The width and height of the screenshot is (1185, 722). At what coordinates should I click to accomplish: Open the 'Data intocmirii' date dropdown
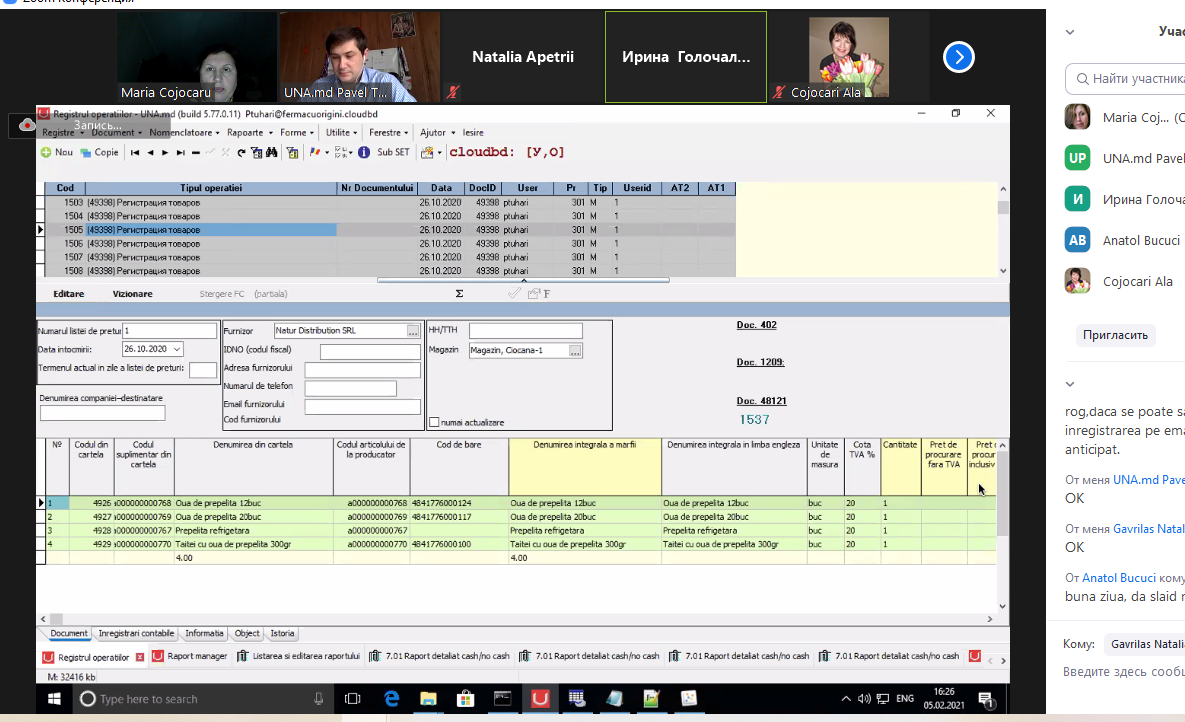(177, 349)
